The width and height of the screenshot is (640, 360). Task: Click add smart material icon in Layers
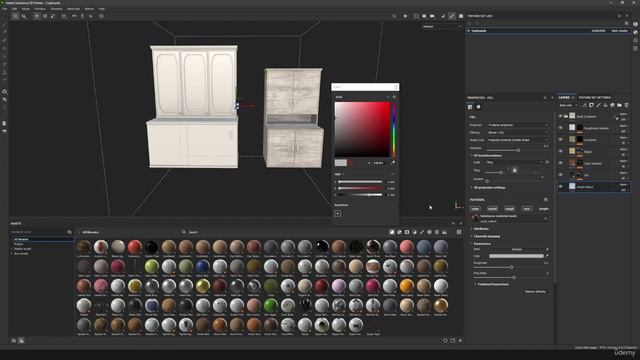point(612,105)
